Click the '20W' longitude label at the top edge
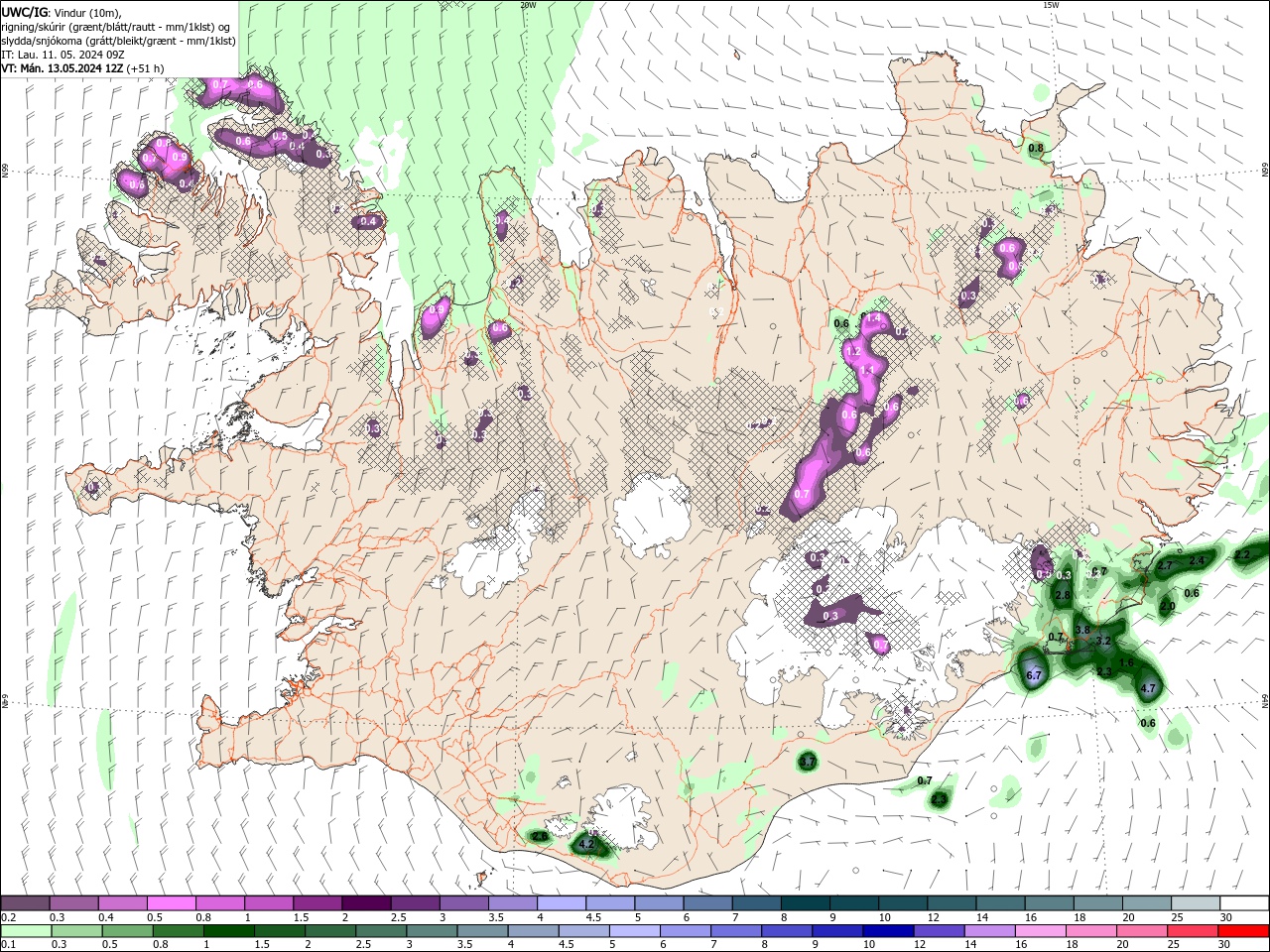This screenshot has height=952, width=1270. pyautogui.click(x=529, y=5)
